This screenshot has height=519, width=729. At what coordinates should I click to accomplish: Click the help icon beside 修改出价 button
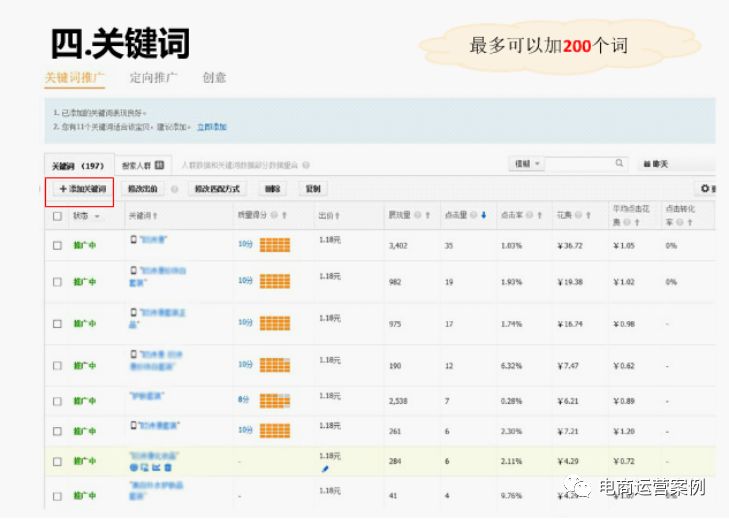(x=174, y=189)
